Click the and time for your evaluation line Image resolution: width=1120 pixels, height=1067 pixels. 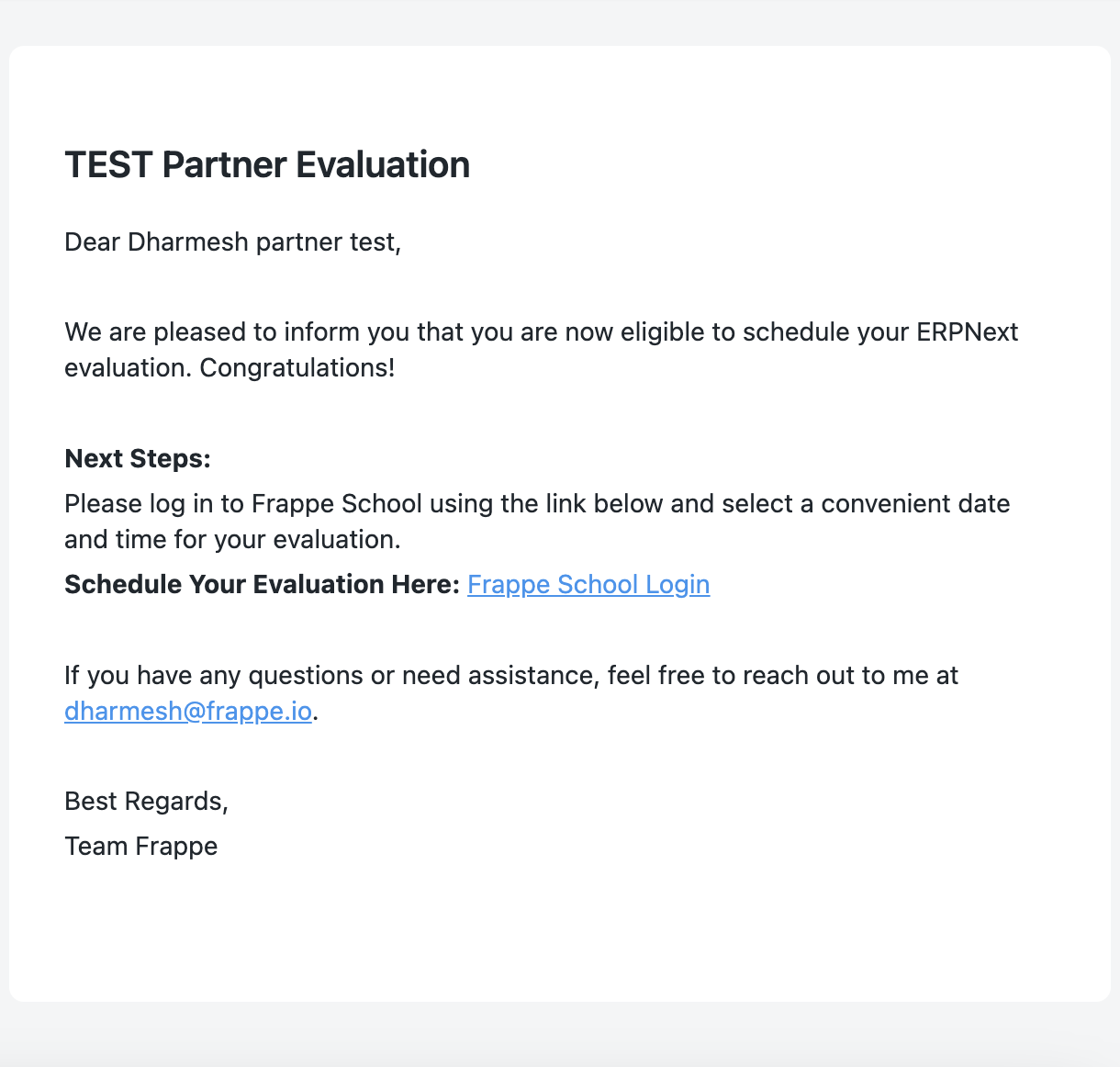coord(233,540)
